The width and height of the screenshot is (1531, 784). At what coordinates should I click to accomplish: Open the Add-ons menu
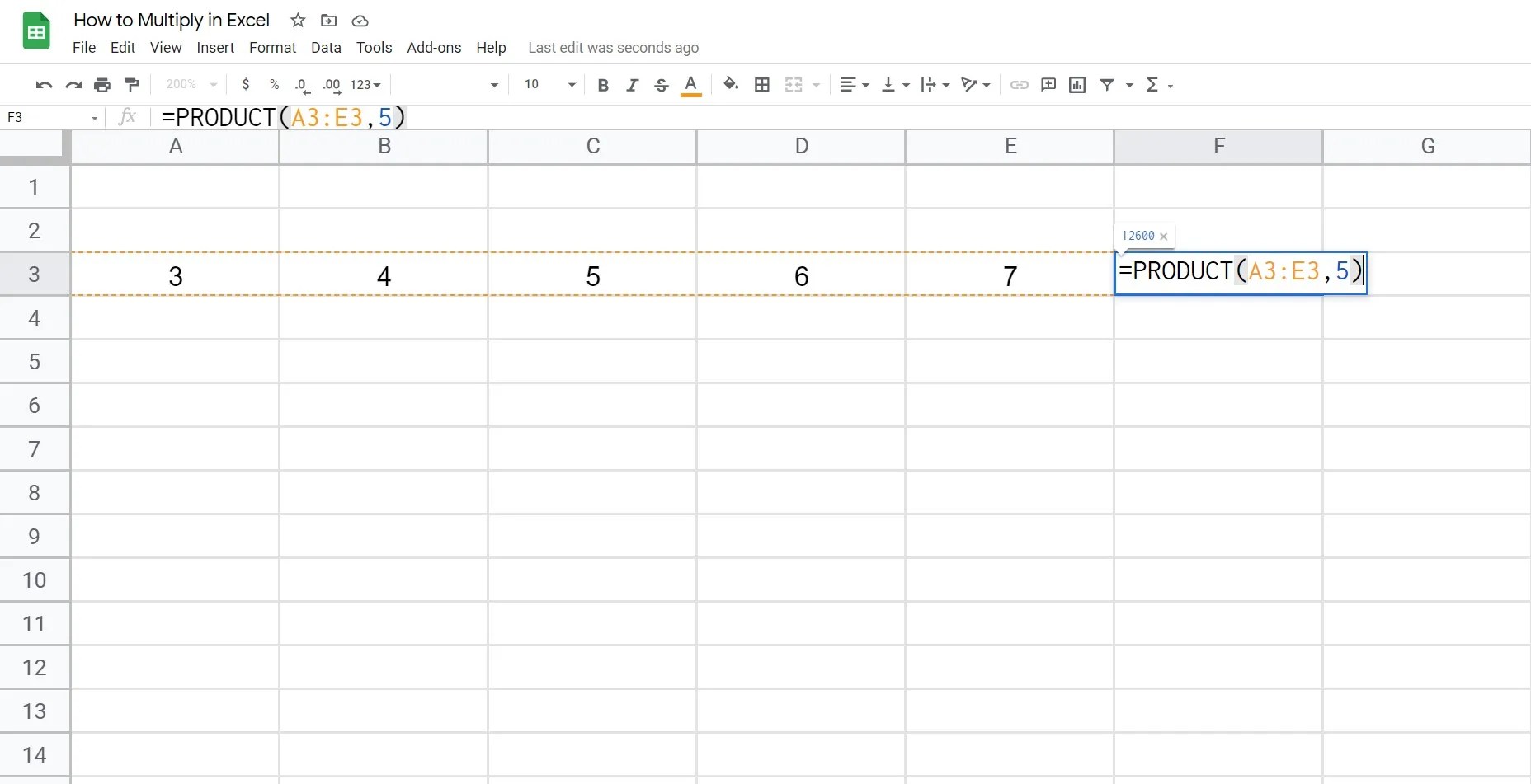tap(434, 47)
